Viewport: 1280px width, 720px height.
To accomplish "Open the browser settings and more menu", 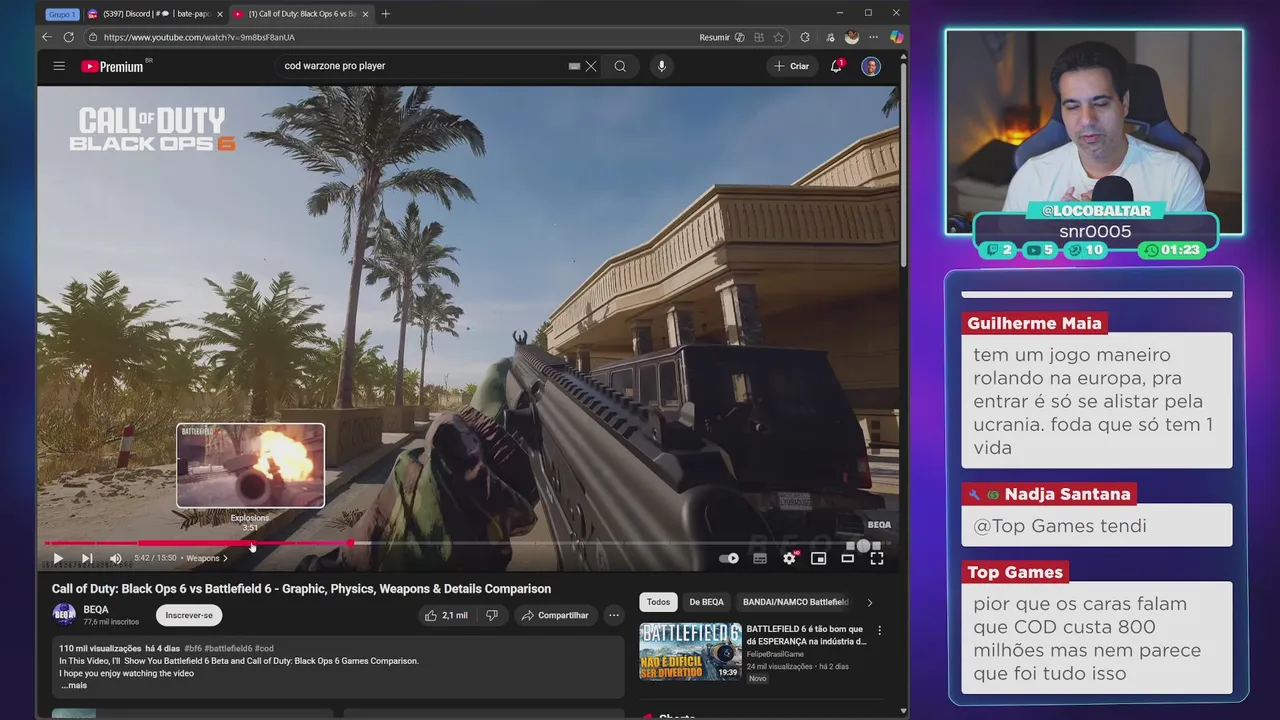I will (873, 37).
